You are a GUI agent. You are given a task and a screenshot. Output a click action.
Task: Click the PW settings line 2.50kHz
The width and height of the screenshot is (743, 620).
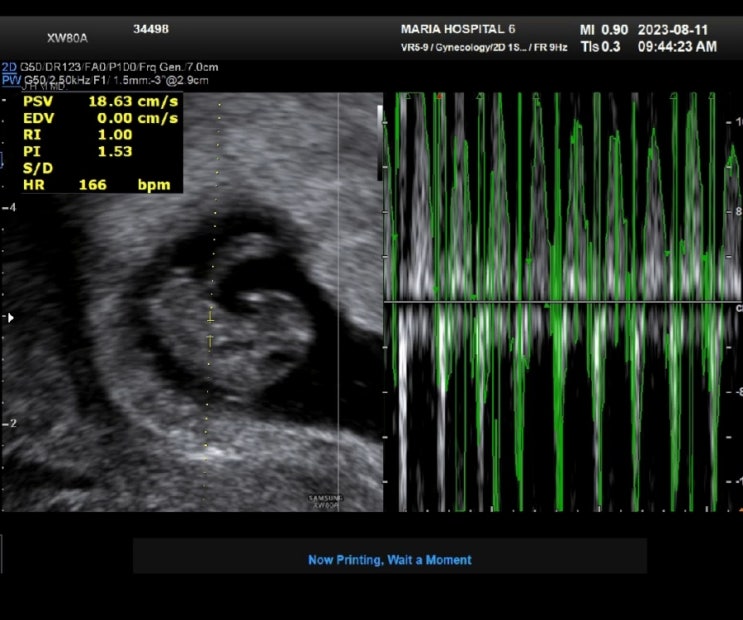tap(116, 80)
